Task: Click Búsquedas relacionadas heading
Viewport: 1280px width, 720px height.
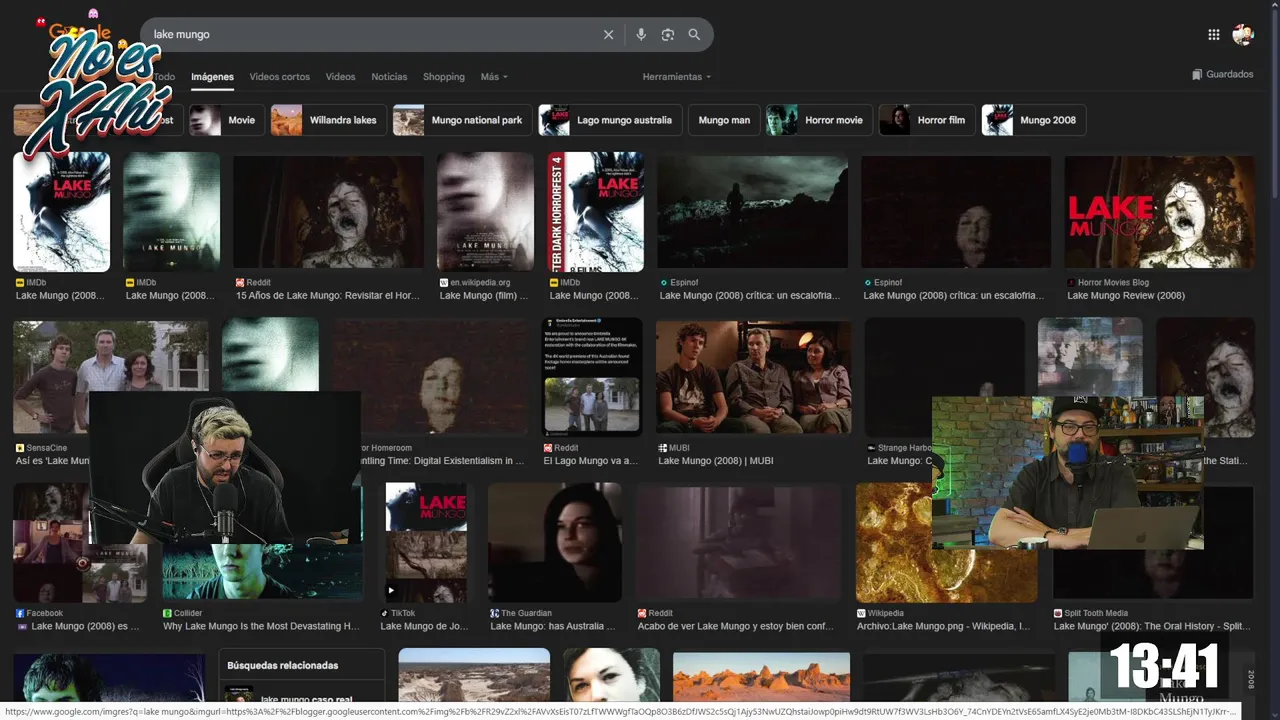Action: [x=283, y=665]
